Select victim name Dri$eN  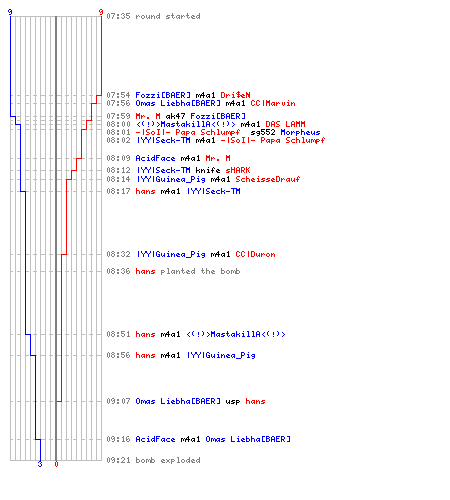coord(235,95)
